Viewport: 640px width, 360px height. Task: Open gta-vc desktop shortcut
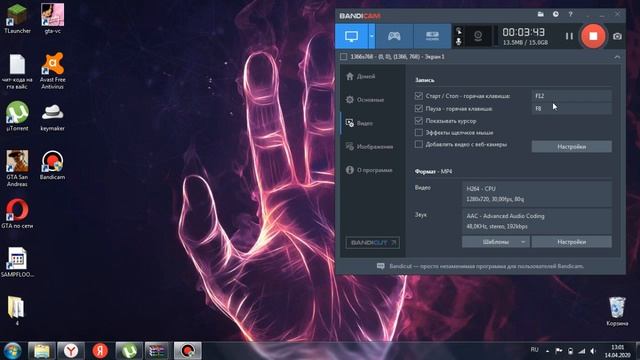(x=53, y=19)
